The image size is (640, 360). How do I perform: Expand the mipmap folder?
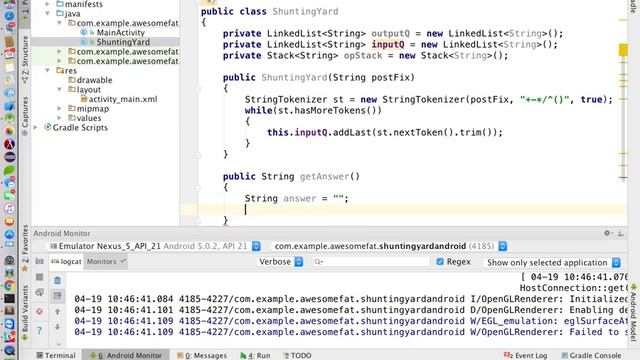pyautogui.click(x=60, y=109)
